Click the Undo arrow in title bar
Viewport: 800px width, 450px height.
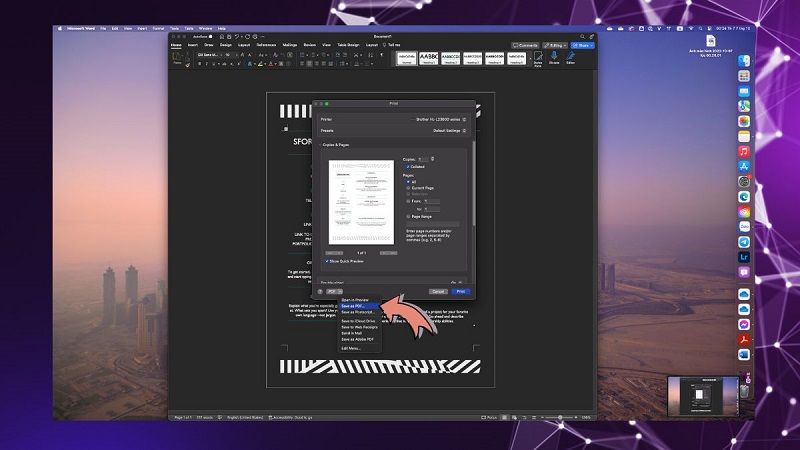(x=237, y=37)
